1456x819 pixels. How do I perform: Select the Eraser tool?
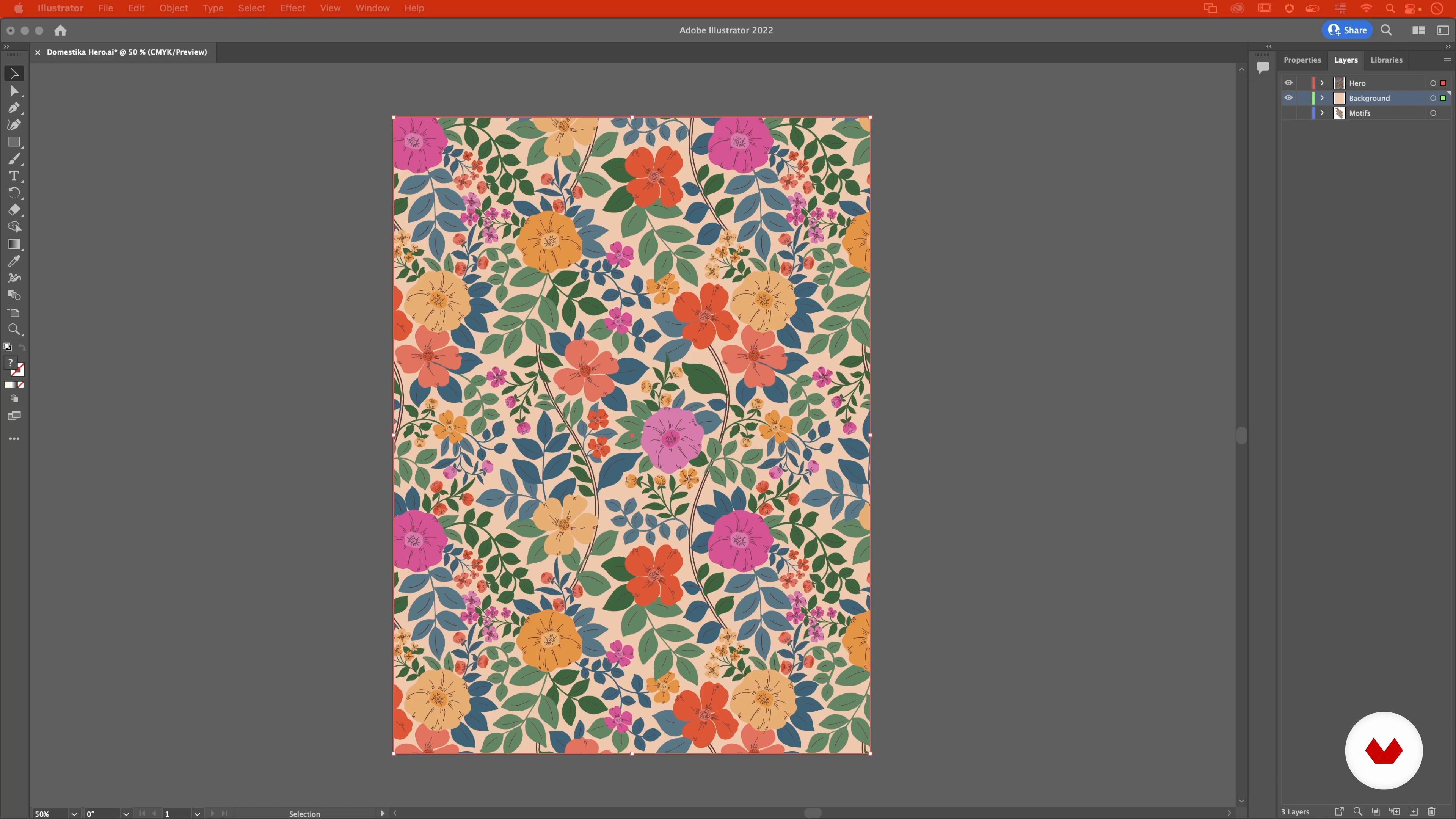[14, 210]
